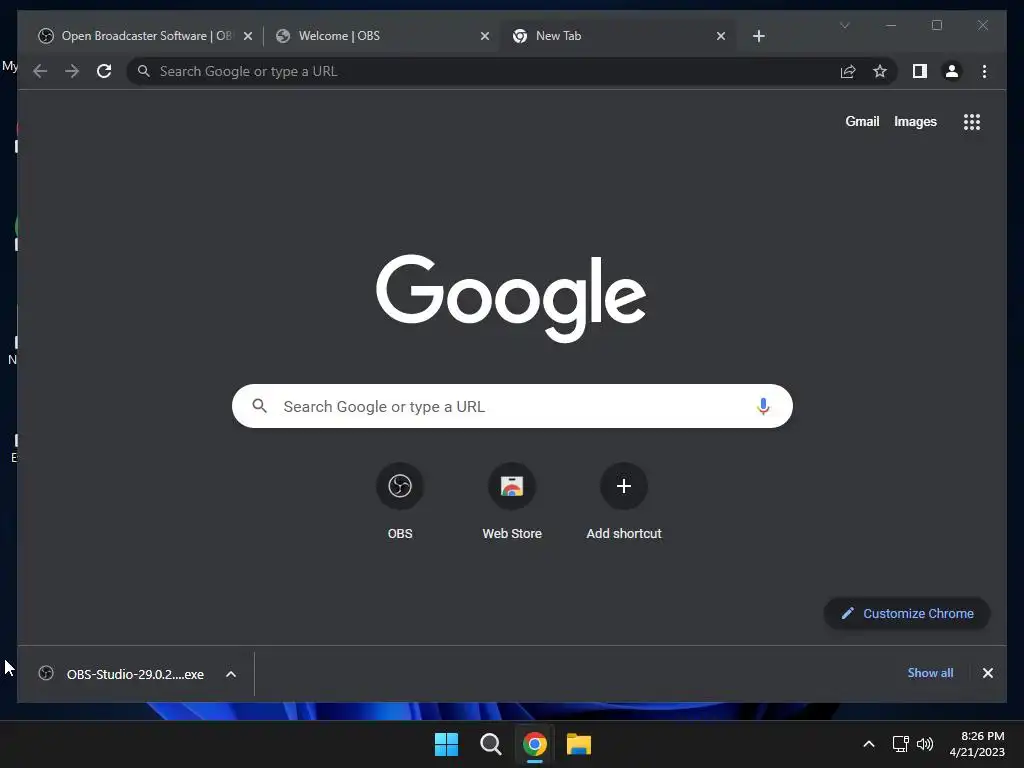Close the Open Broadcaster Software tab
The image size is (1024, 768).
click(x=248, y=36)
